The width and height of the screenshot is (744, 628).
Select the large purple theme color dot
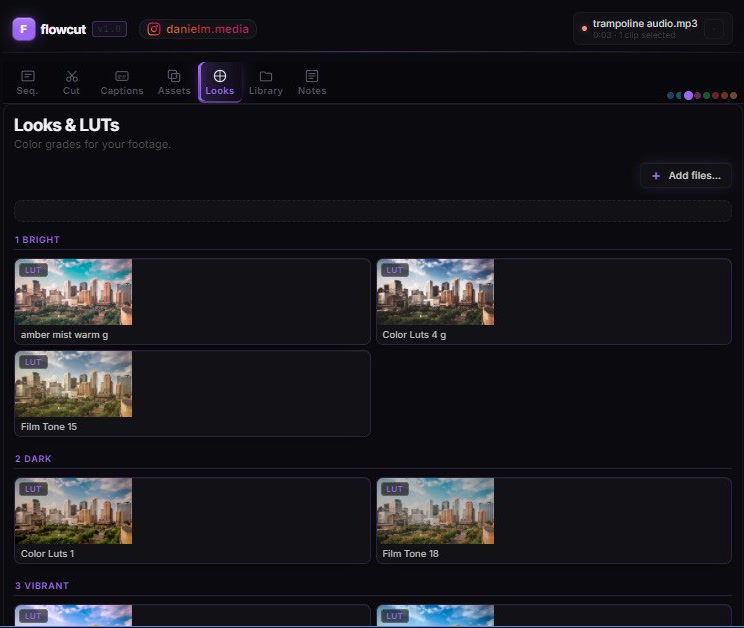tap(688, 95)
